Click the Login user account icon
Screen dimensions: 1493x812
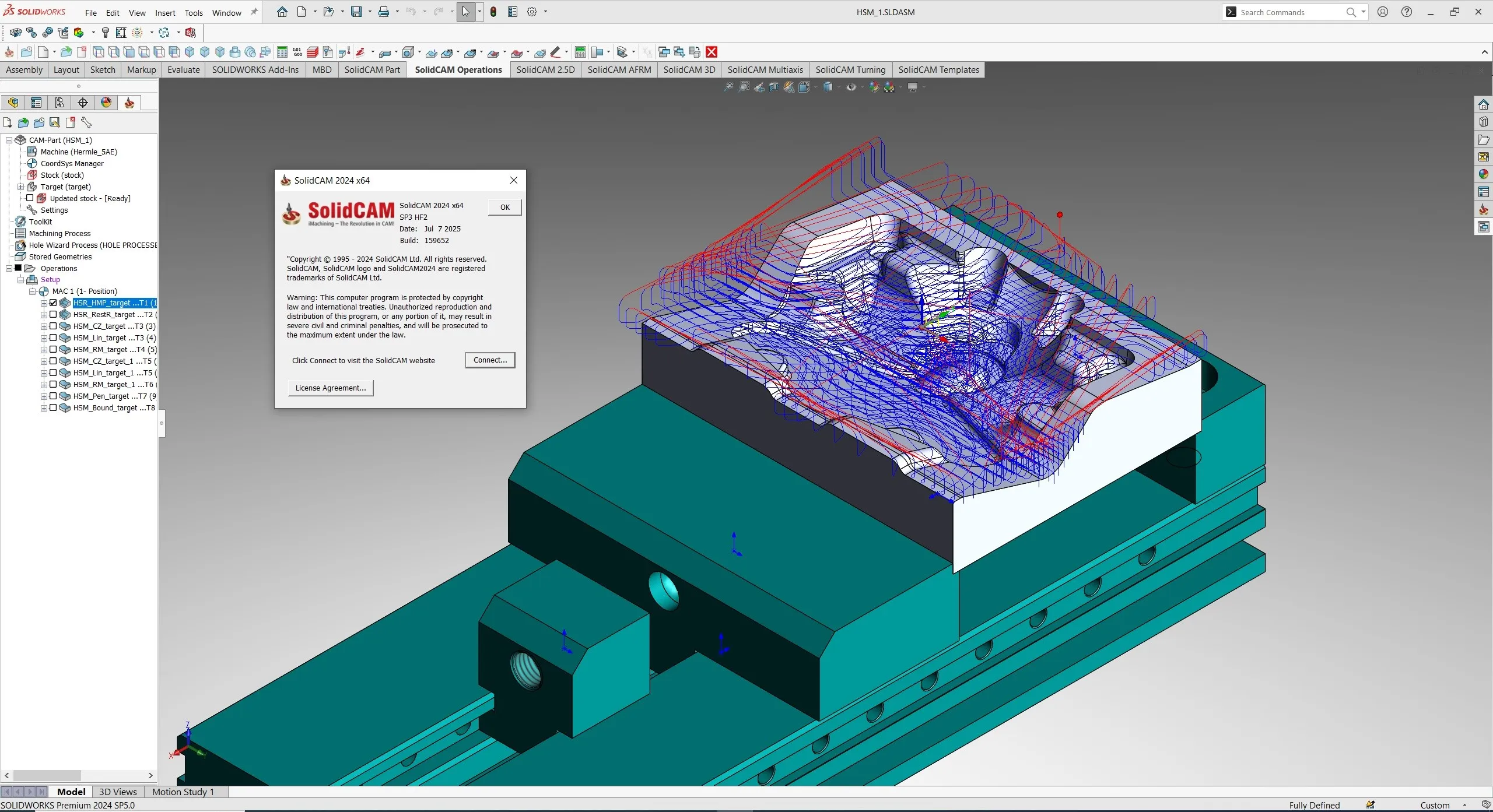click(1383, 12)
